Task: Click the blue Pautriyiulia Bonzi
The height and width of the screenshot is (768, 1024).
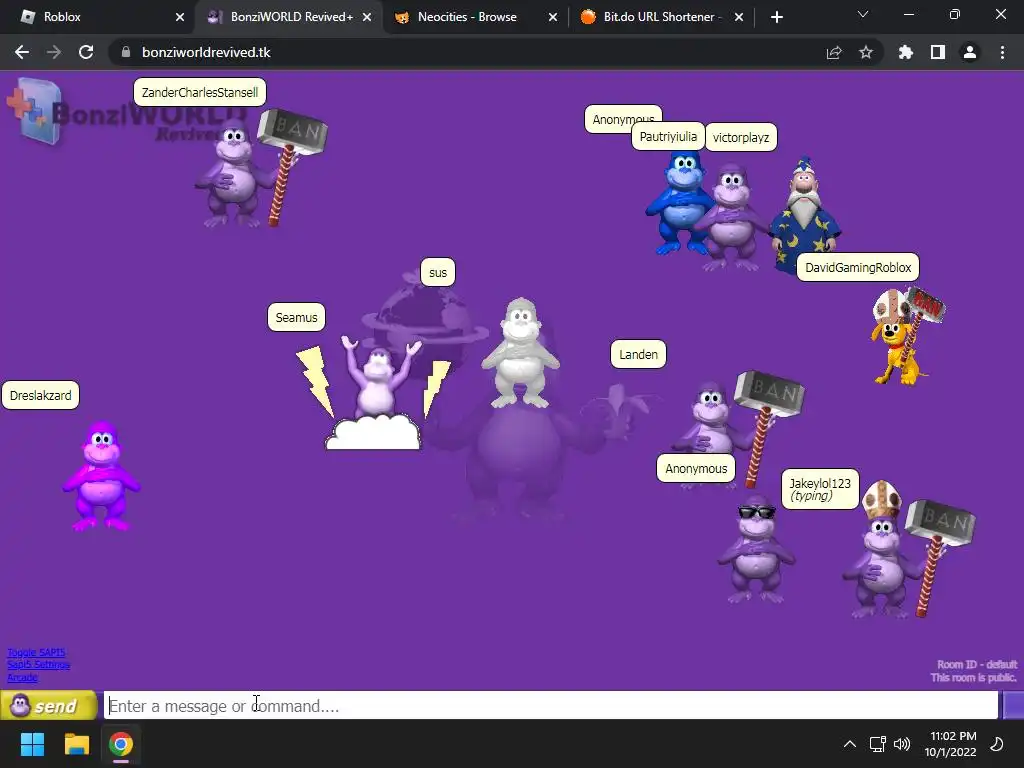Action: pyautogui.click(x=679, y=202)
